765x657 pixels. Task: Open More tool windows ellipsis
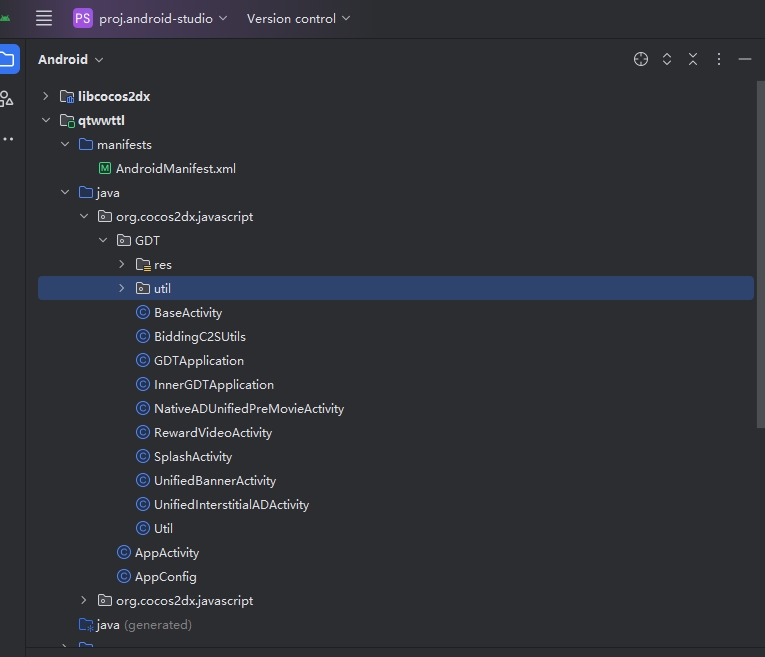pos(7,139)
